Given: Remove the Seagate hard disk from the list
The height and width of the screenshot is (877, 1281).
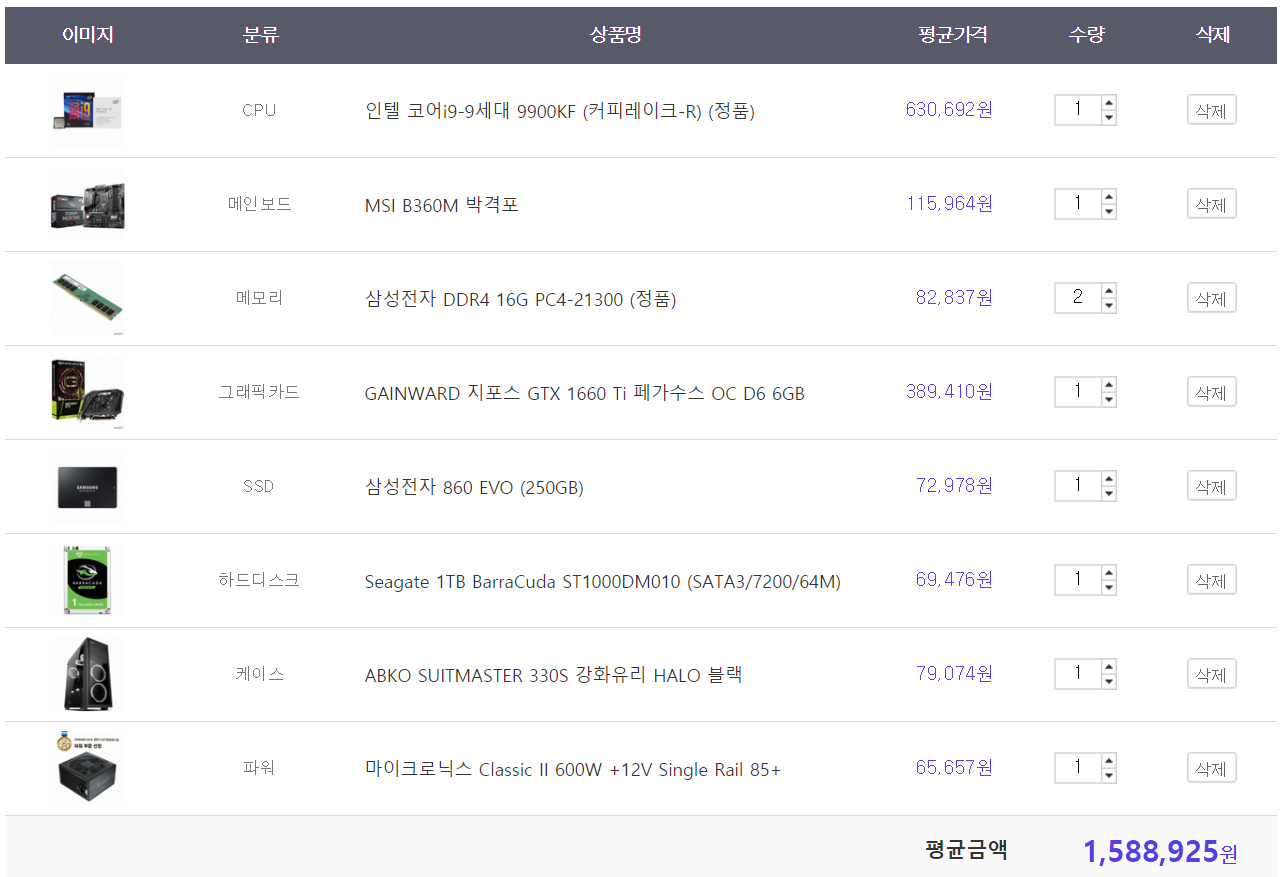Looking at the screenshot, I should [x=1211, y=580].
